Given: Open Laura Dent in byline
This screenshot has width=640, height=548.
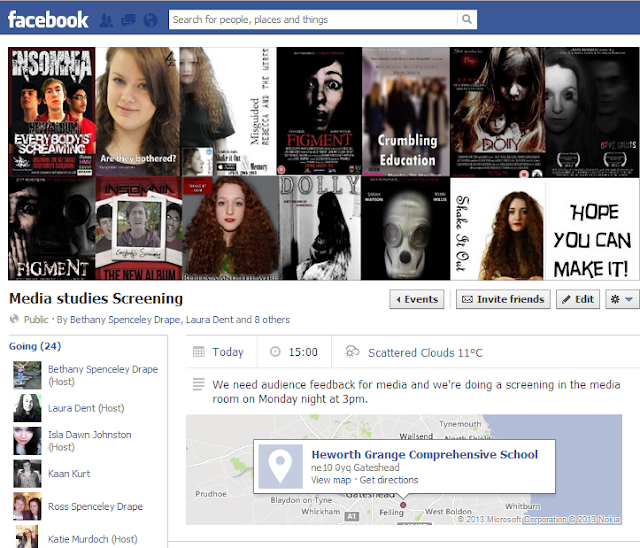Looking at the screenshot, I should pos(209,319).
